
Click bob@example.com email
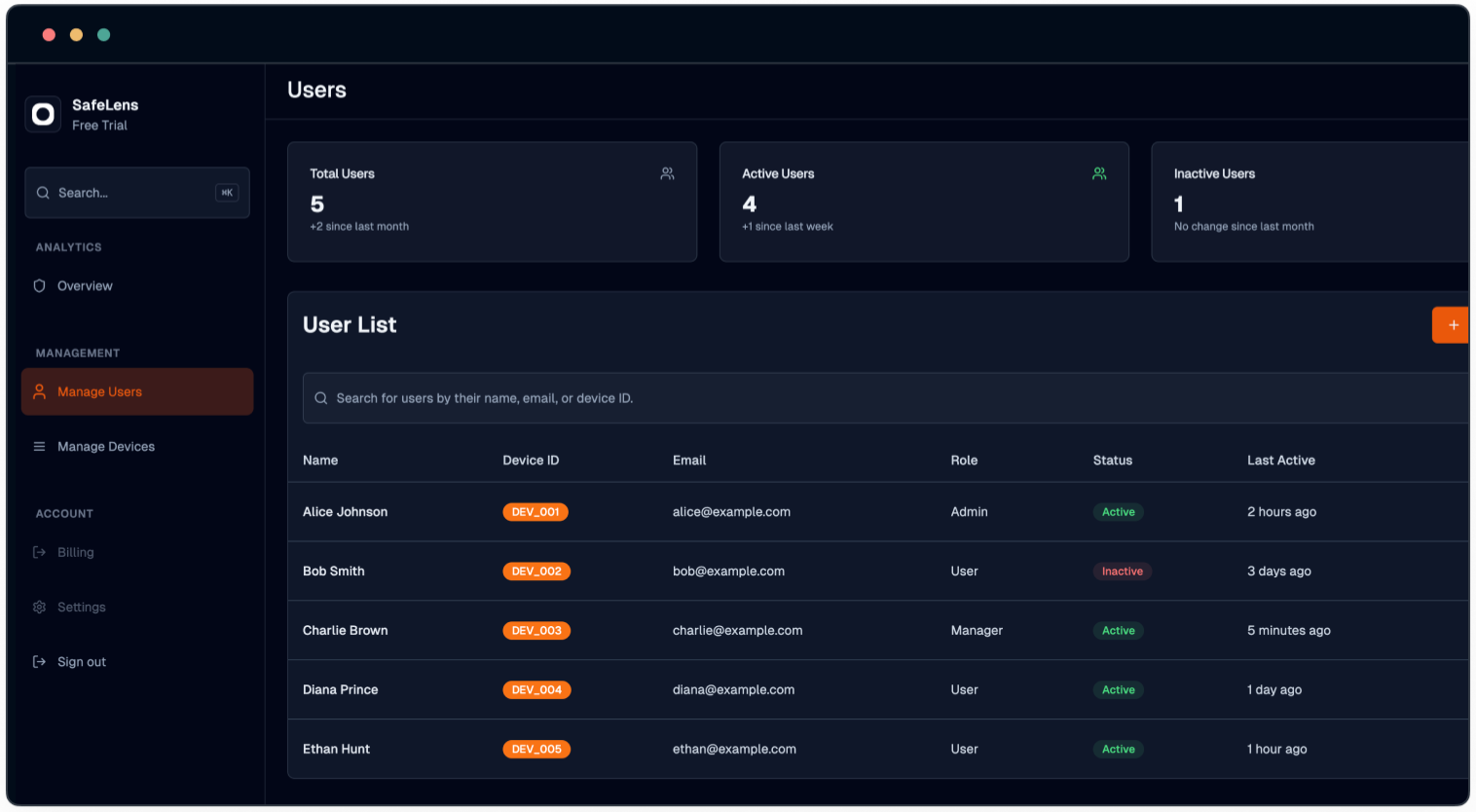[728, 572]
